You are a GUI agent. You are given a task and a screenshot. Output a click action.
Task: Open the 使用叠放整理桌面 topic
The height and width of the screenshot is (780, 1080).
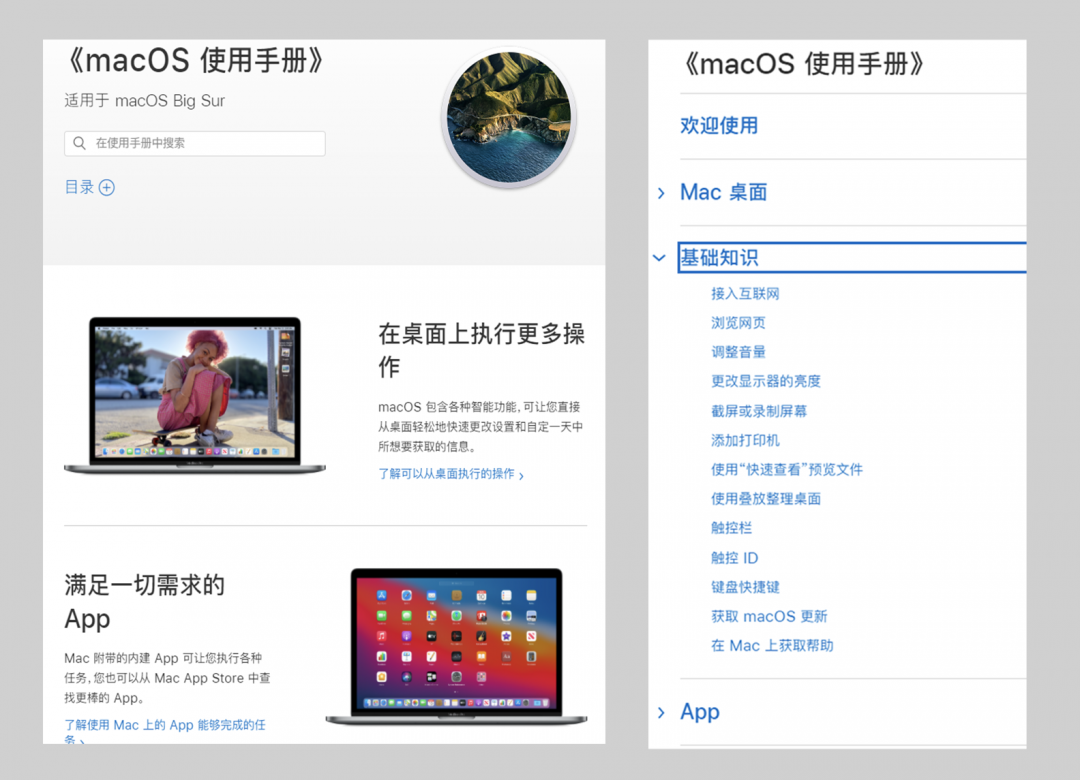(x=766, y=499)
